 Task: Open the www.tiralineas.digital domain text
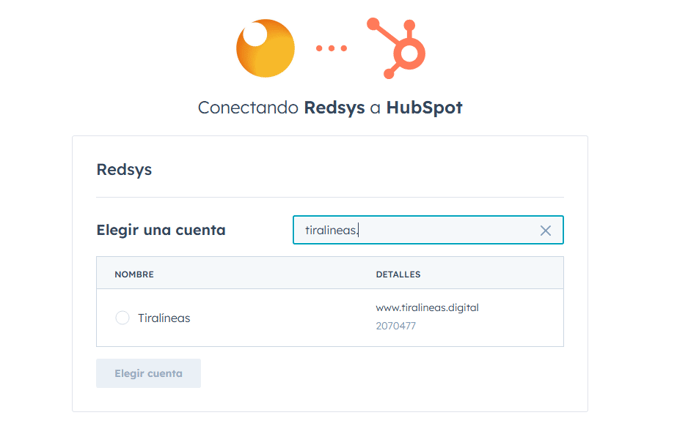tap(427, 308)
